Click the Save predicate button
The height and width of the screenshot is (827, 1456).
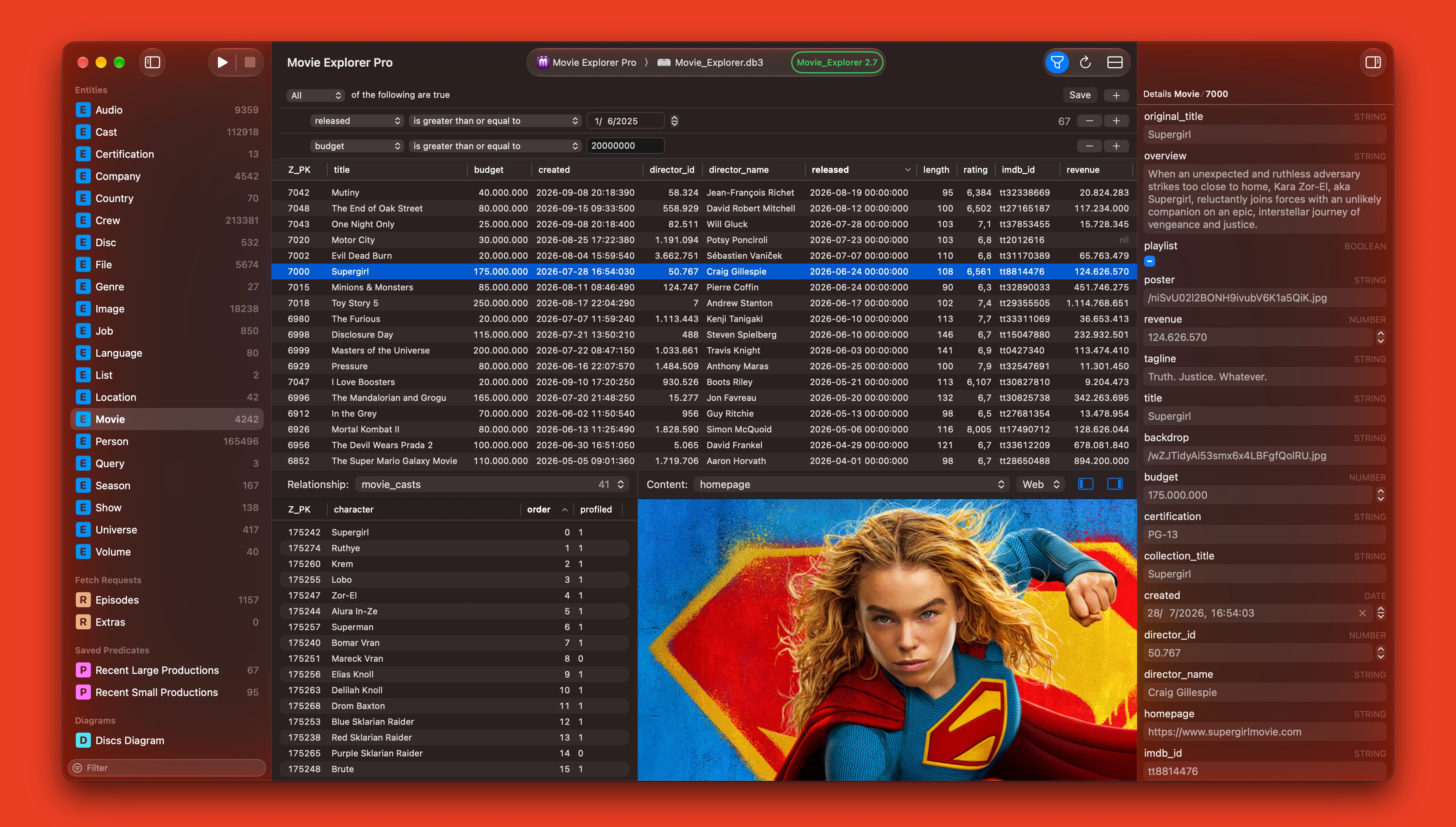(1079, 95)
